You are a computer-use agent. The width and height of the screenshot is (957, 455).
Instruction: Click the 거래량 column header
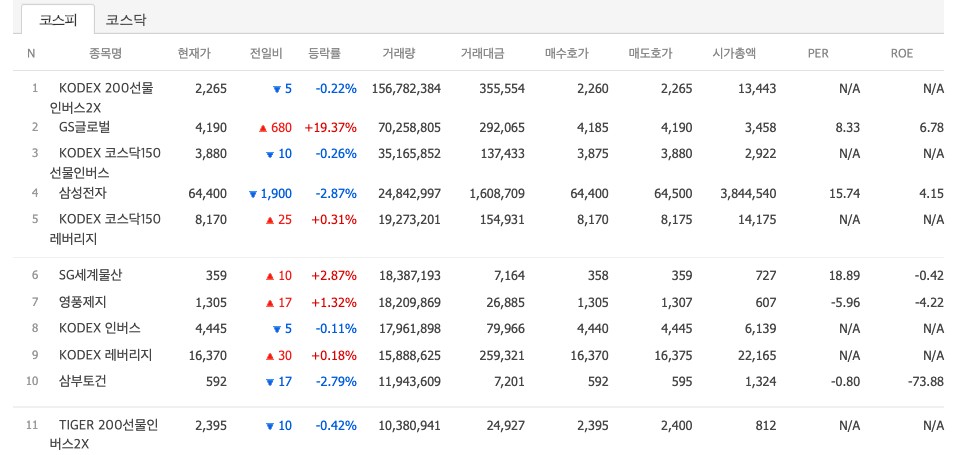(x=399, y=54)
